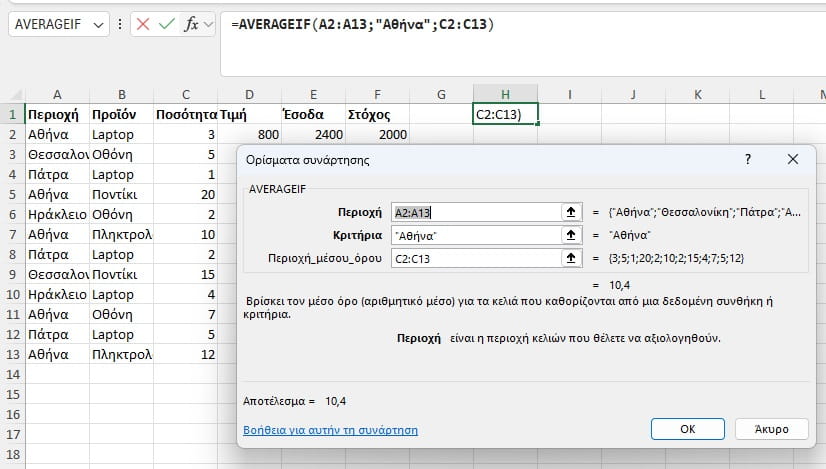Select column D header
This screenshot has height=469, width=826.
tap(250, 94)
